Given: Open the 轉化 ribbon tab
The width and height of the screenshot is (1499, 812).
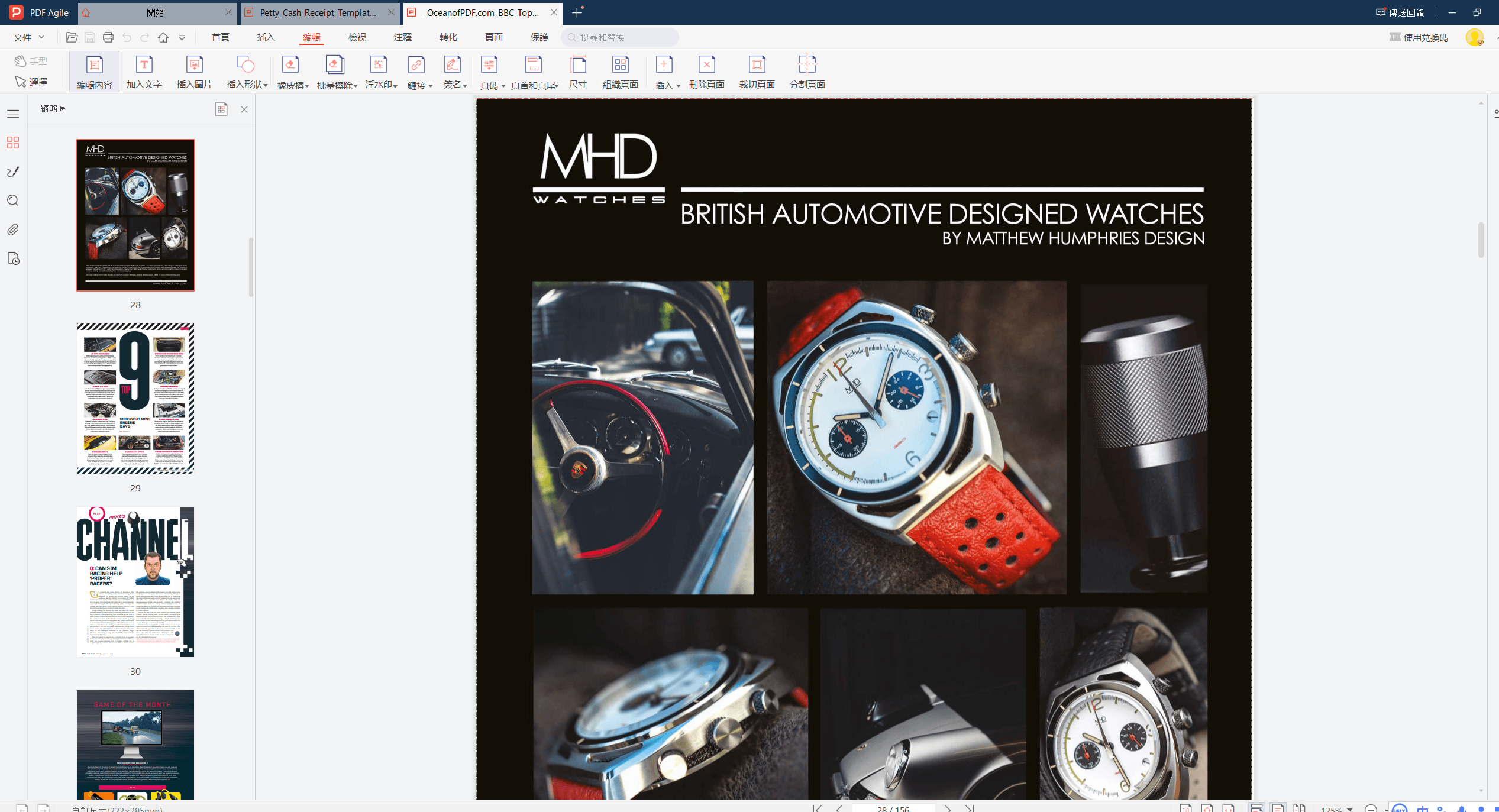Looking at the screenshot, I should [448, 37].
